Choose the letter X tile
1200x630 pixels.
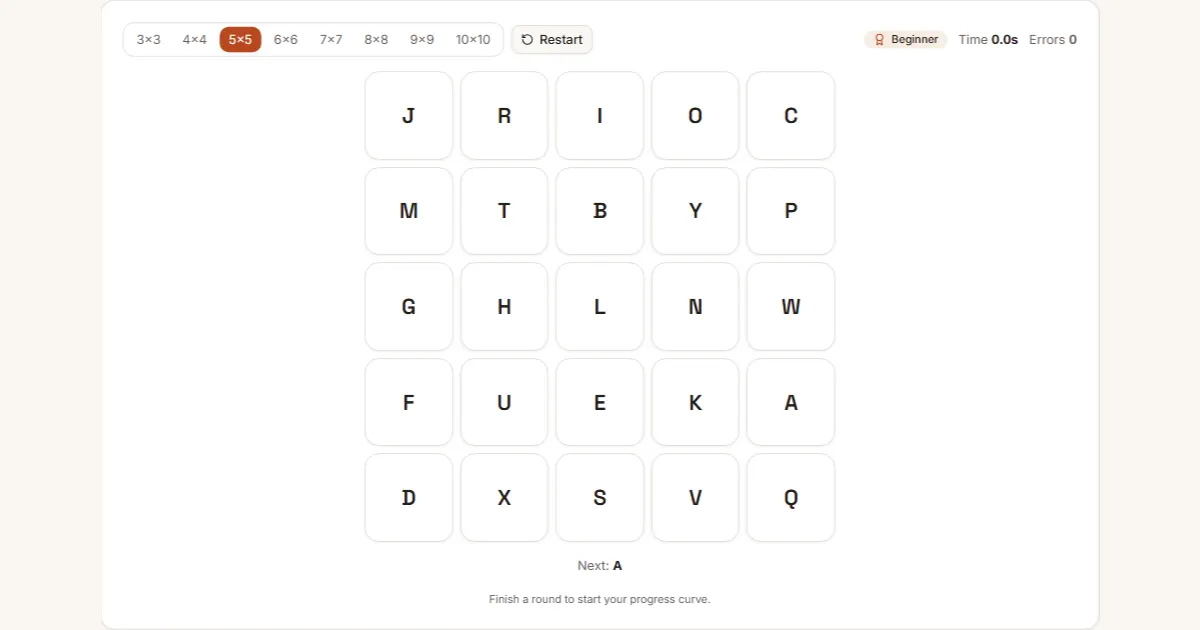click(x=504, y=498)
